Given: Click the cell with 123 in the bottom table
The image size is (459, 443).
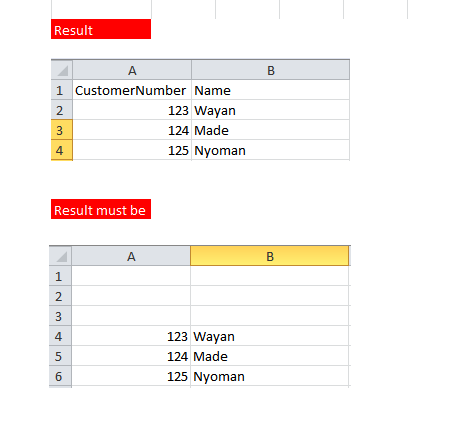Looking at the screenshot, I should point(131,336).
